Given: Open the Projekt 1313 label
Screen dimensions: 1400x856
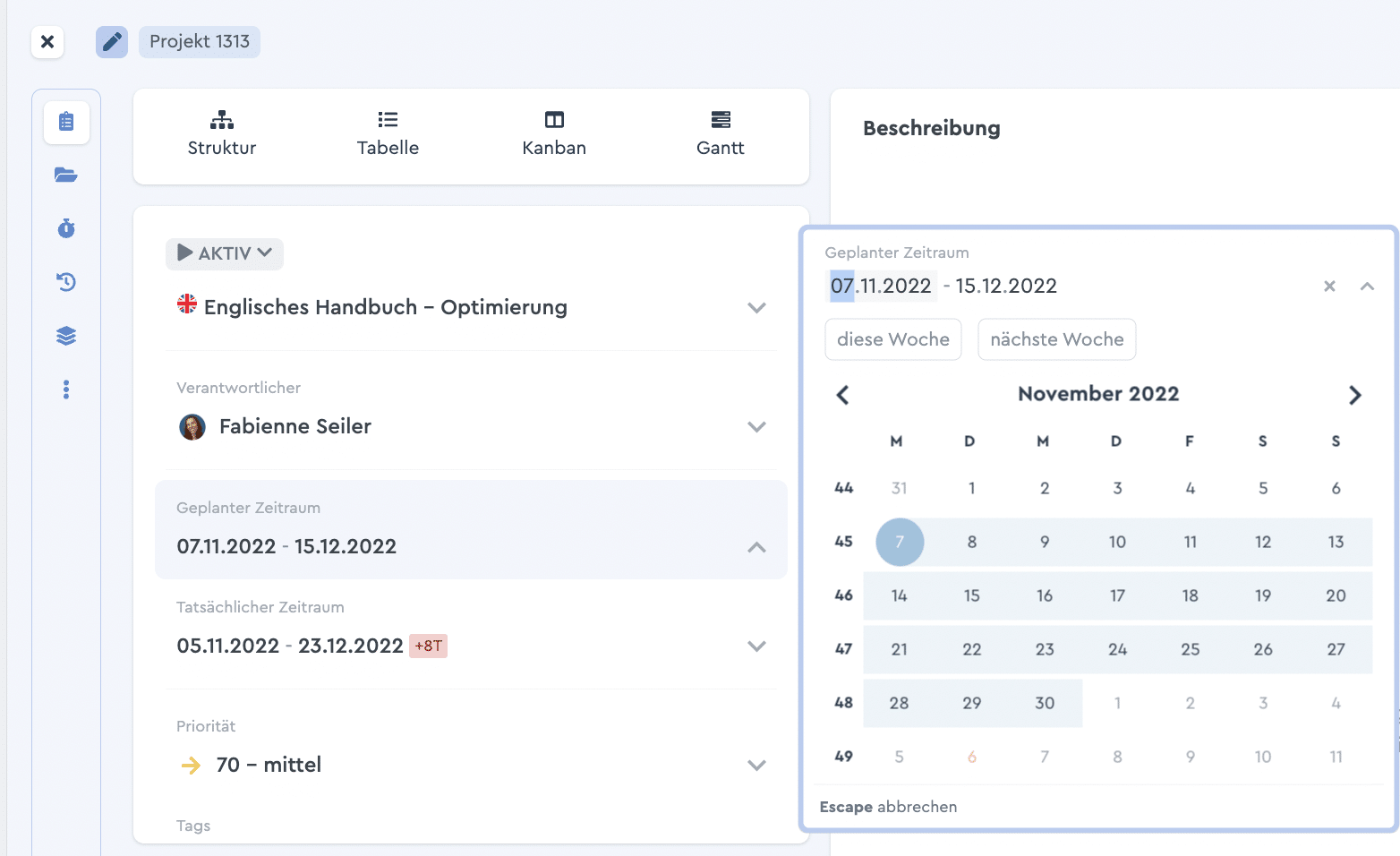Looking at the screenshot, I should [200, 42].
